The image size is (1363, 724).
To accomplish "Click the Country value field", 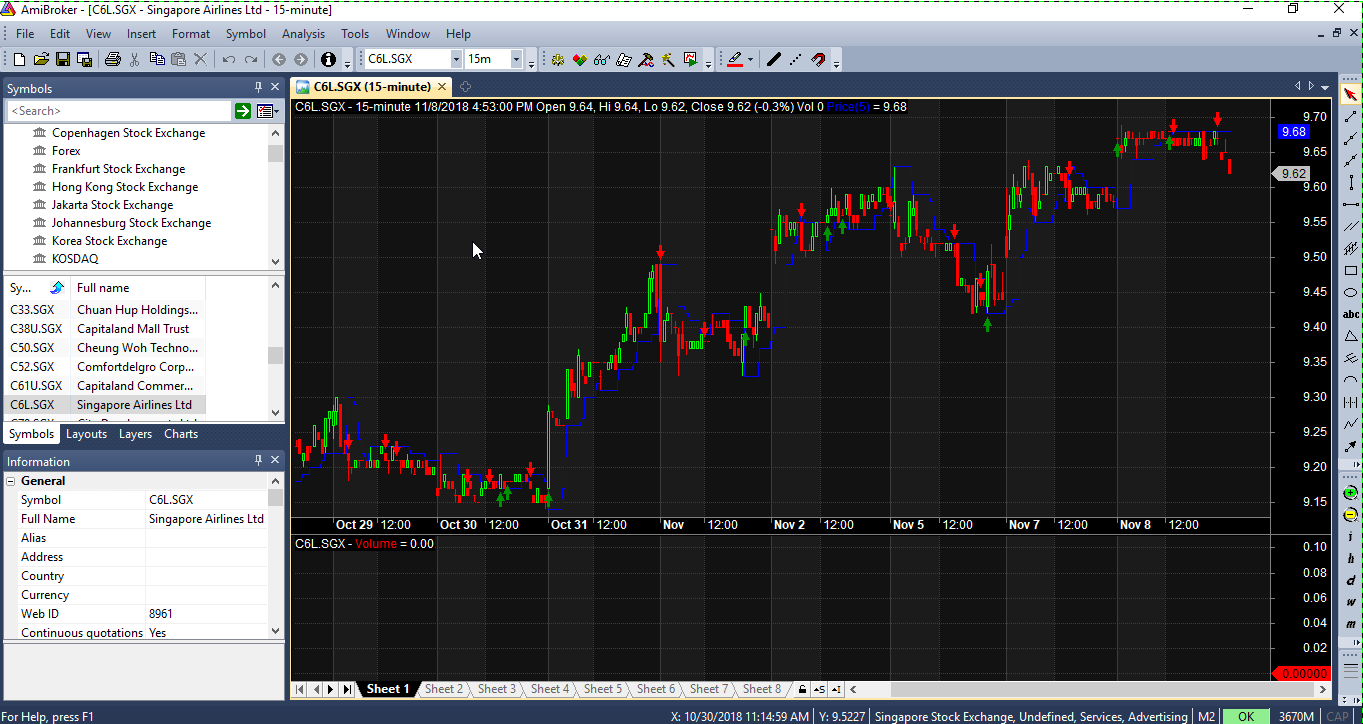I will click(206, 576).
